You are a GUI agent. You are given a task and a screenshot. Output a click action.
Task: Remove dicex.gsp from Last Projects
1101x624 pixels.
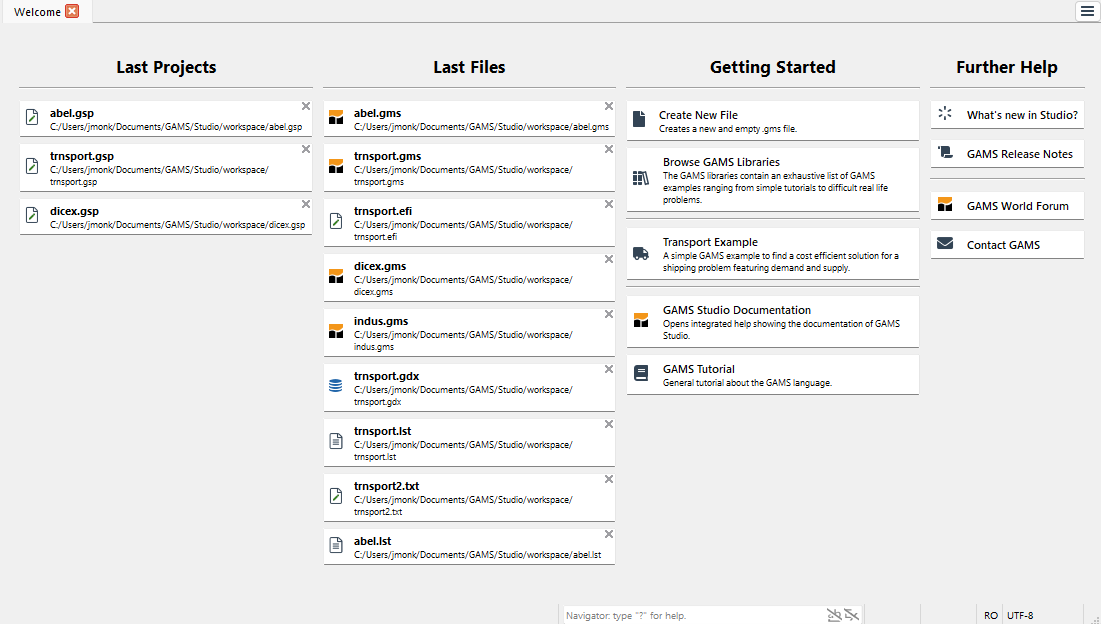tap(306, 204)
